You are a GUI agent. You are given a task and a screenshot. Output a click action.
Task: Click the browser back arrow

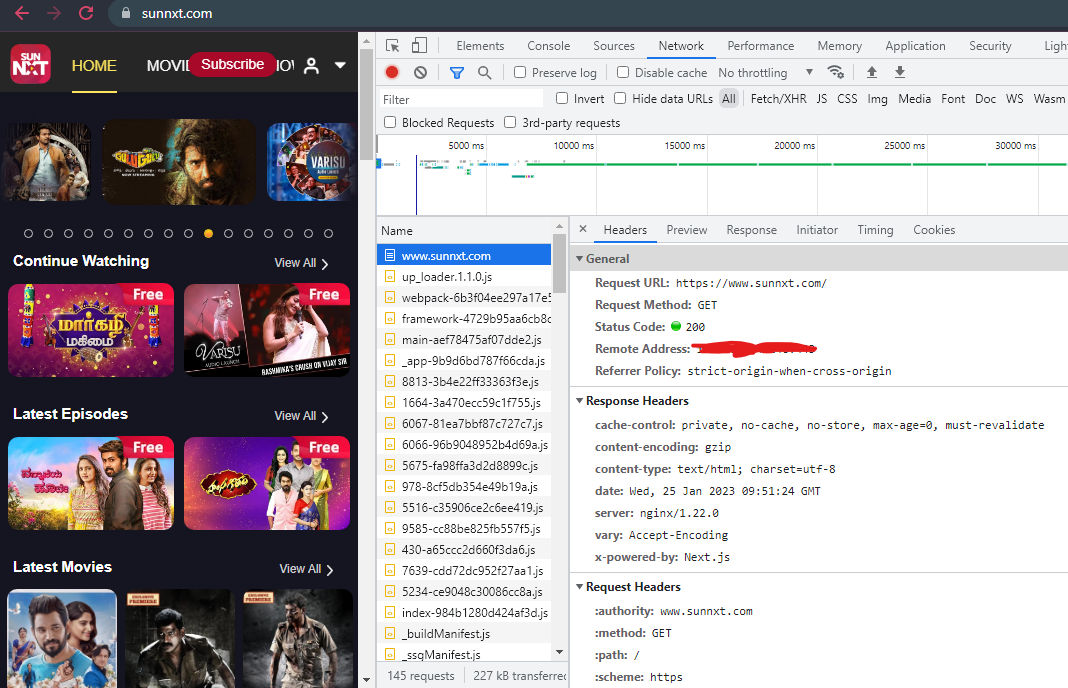coord(22,13)
